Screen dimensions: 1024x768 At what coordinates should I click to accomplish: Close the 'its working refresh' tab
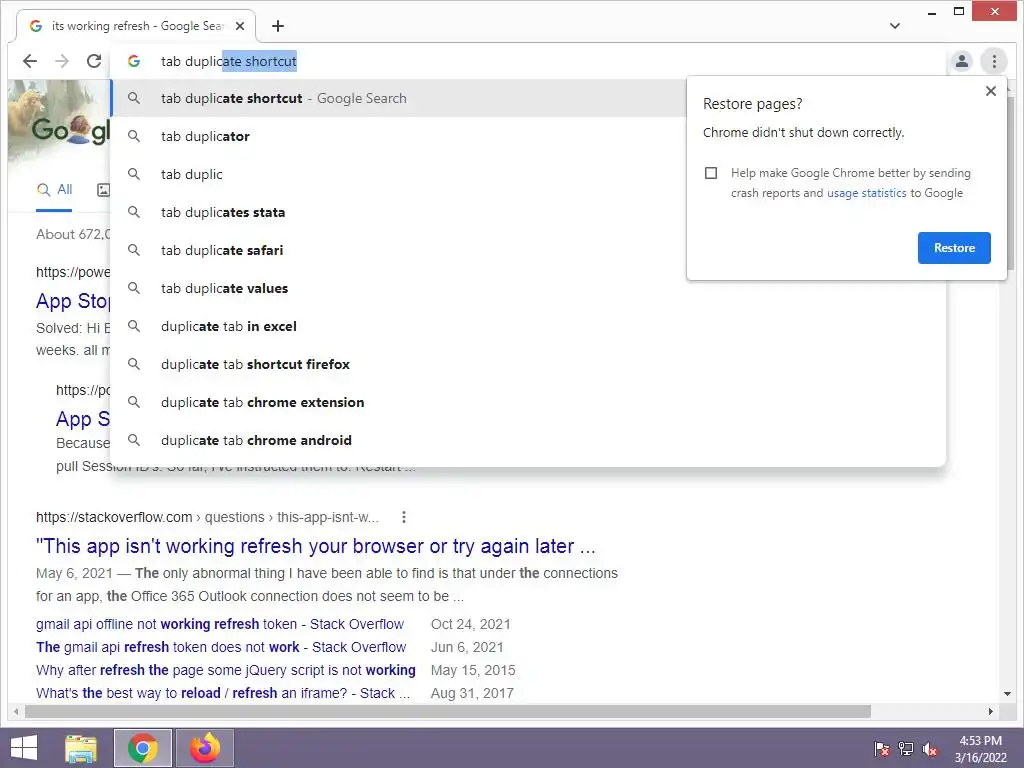240,26
